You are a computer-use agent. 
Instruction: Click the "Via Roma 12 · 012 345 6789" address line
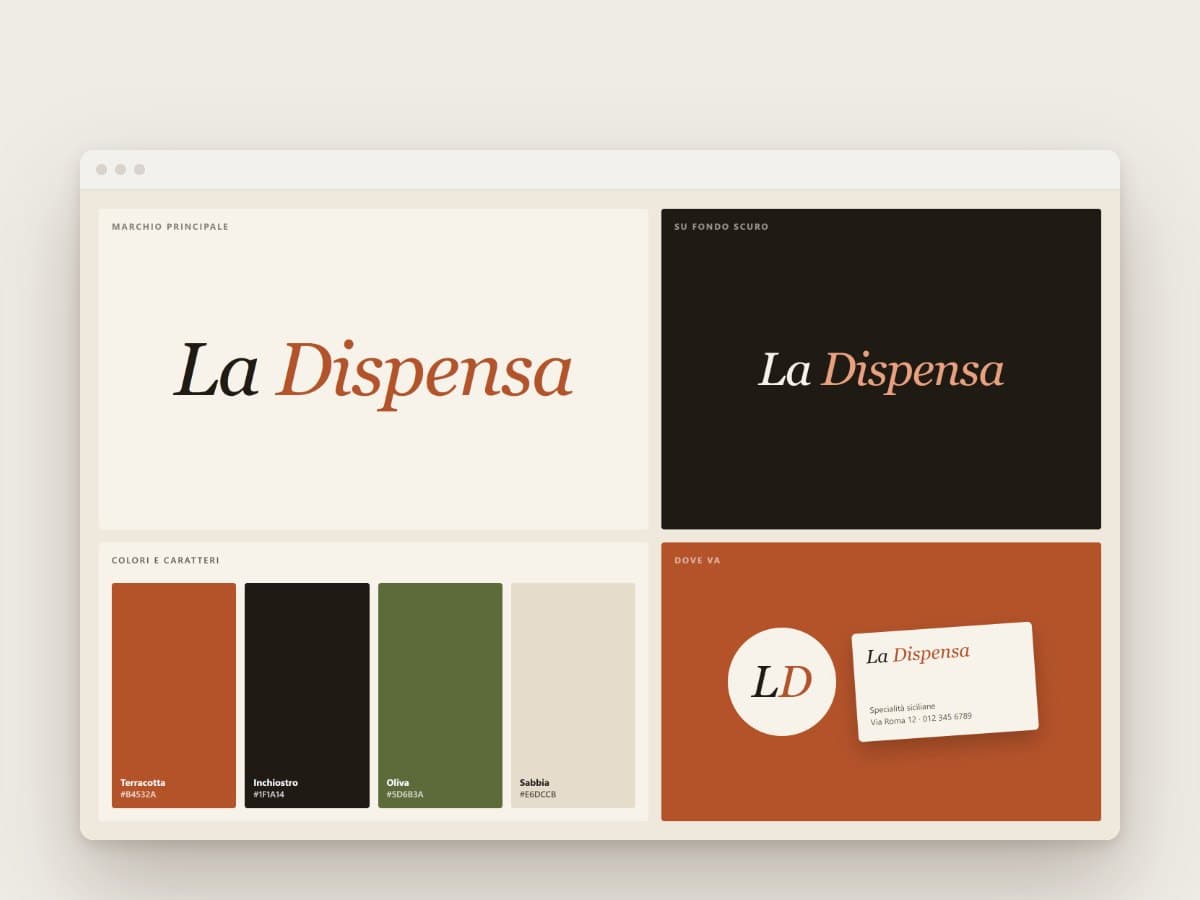tap(921, 719)
